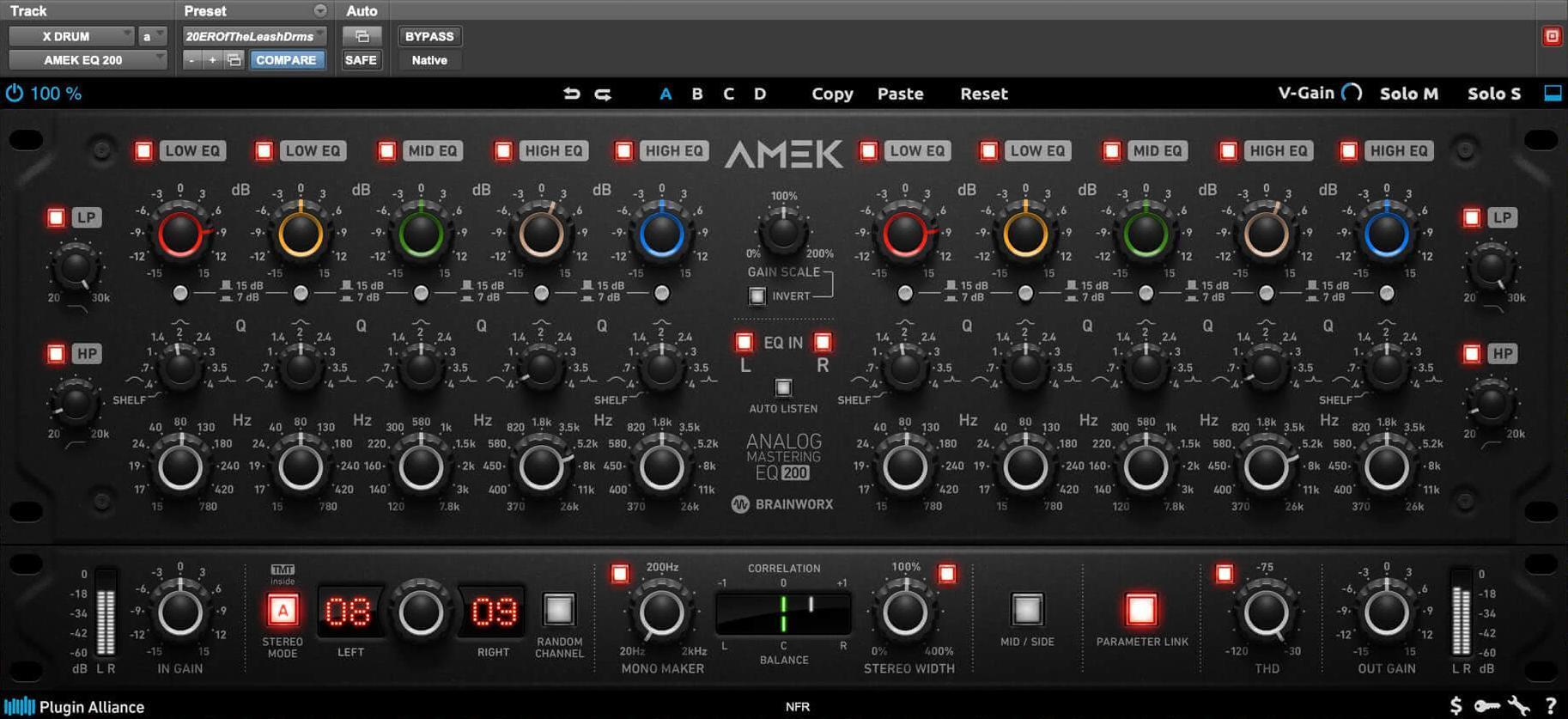This screenshot has width=1568, height=719.
Task: Click the THD knob
Action: 1266,612
